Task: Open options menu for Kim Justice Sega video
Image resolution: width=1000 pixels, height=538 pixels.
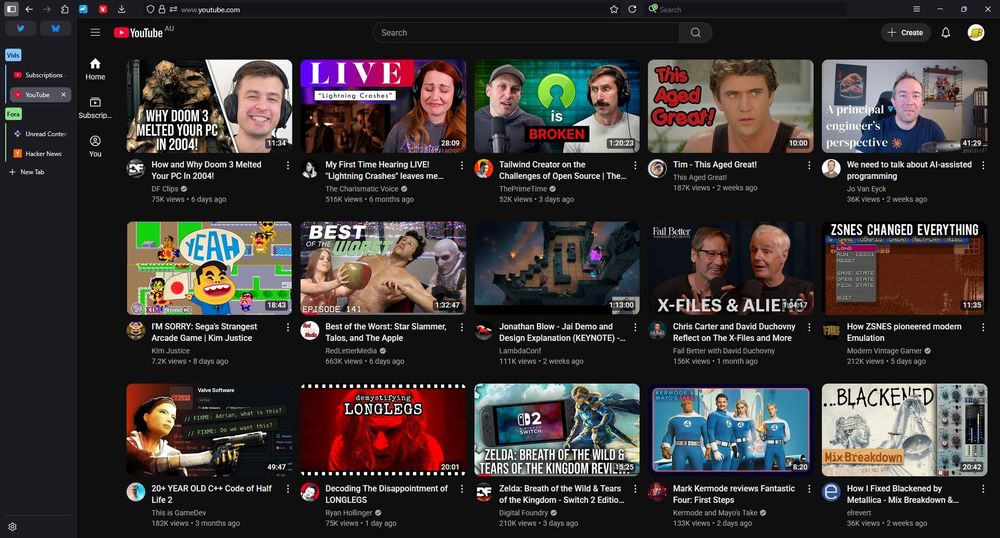Action: (x=288, y=327)
